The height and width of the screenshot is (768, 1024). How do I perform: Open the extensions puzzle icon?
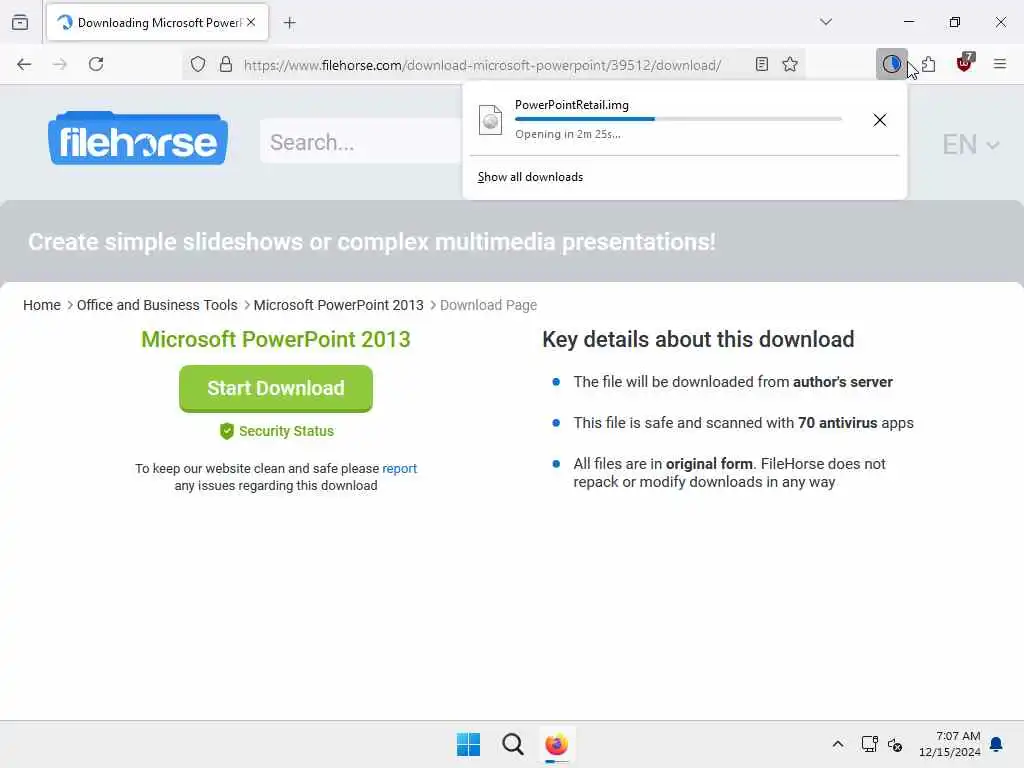(929, 64)
